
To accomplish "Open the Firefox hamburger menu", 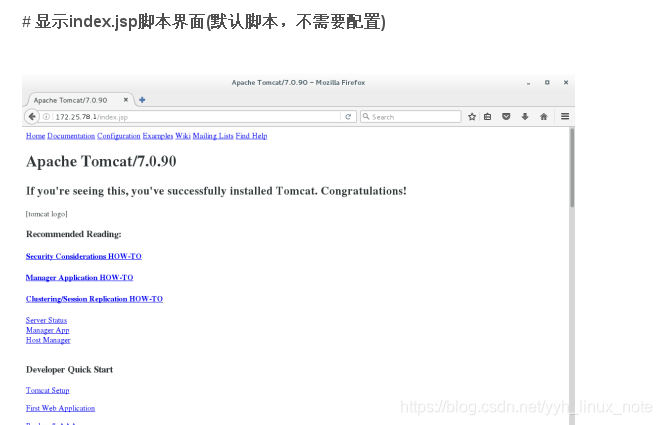I will tap(565, 116).
